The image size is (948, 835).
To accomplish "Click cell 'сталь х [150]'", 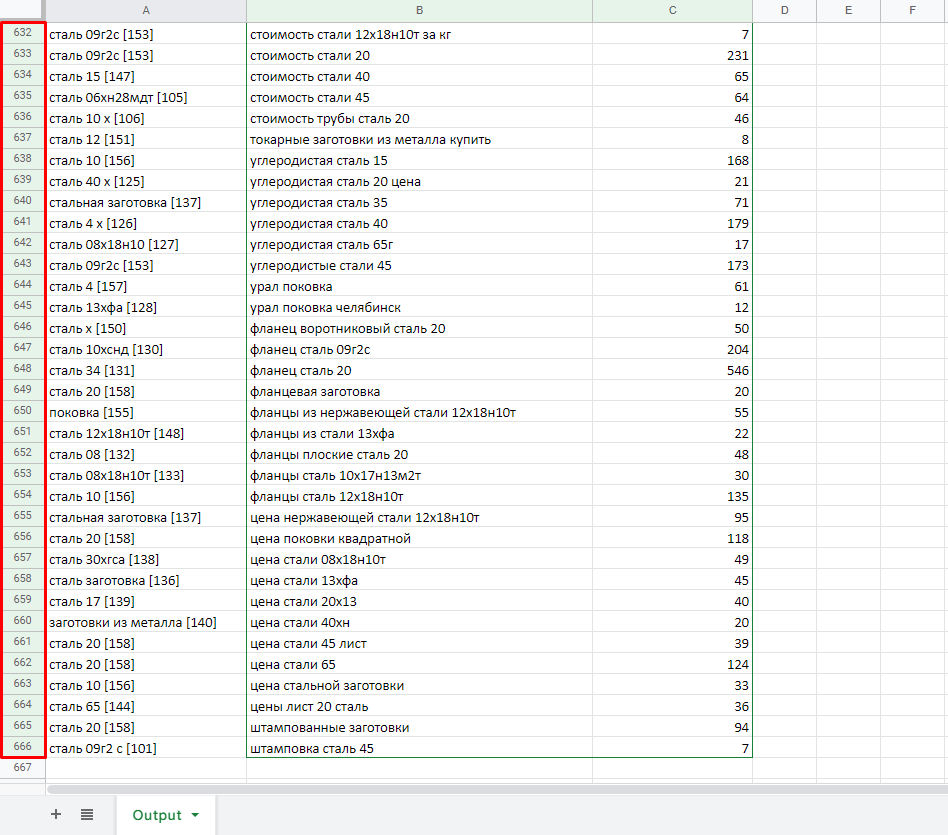I will pyautogui.click(x=146, y=328).
